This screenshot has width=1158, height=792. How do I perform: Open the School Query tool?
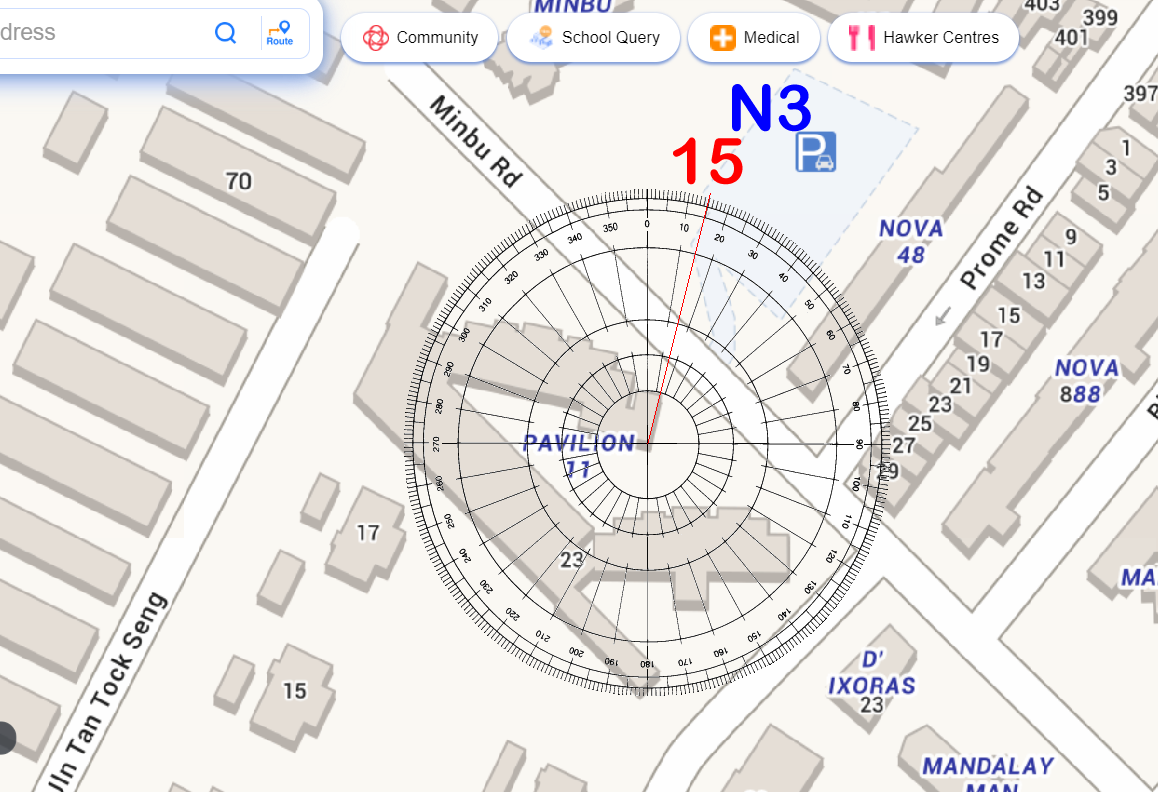pos(594,38)
